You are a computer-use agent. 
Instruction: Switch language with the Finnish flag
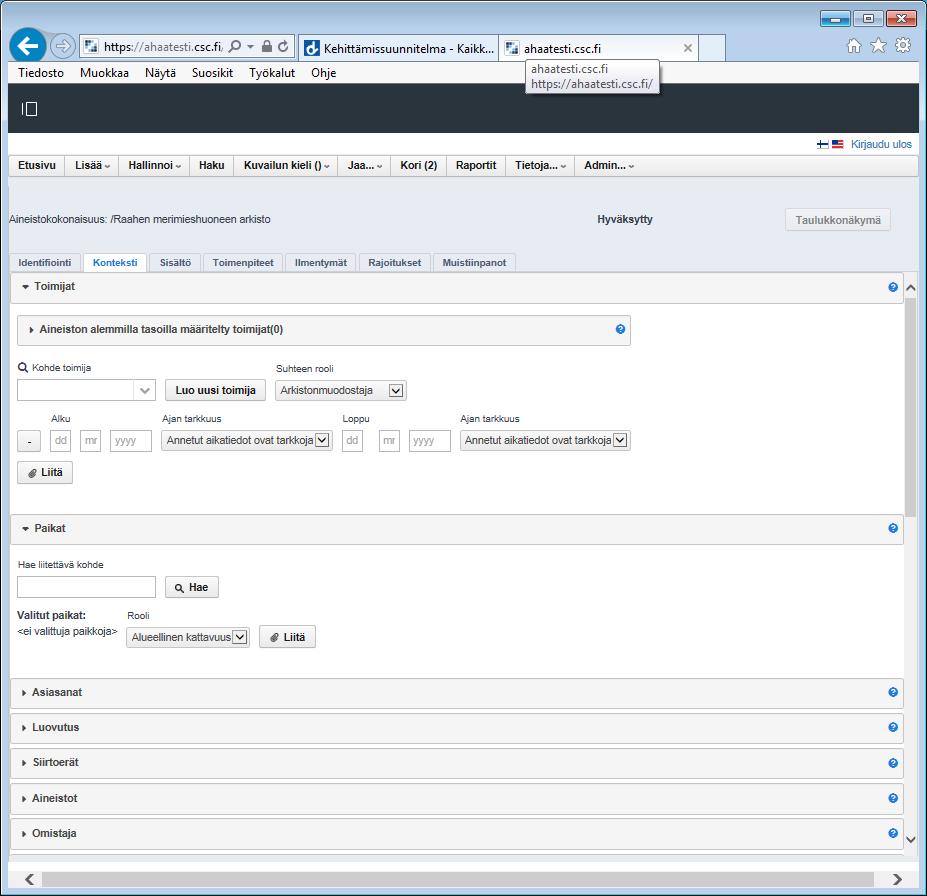tap(822, 144)
